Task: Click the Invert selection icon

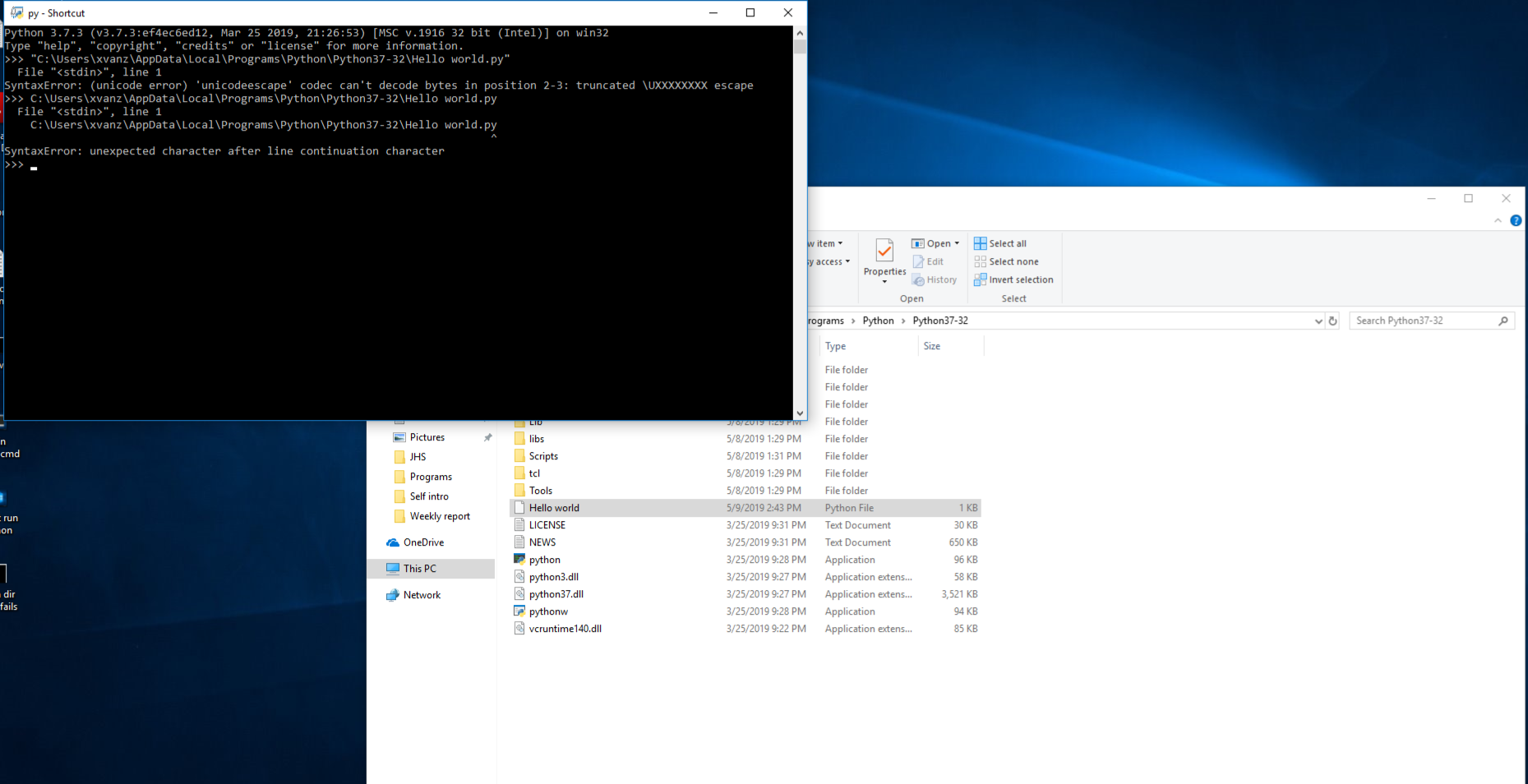Action: pyautogui.click(x=980, y=279)
